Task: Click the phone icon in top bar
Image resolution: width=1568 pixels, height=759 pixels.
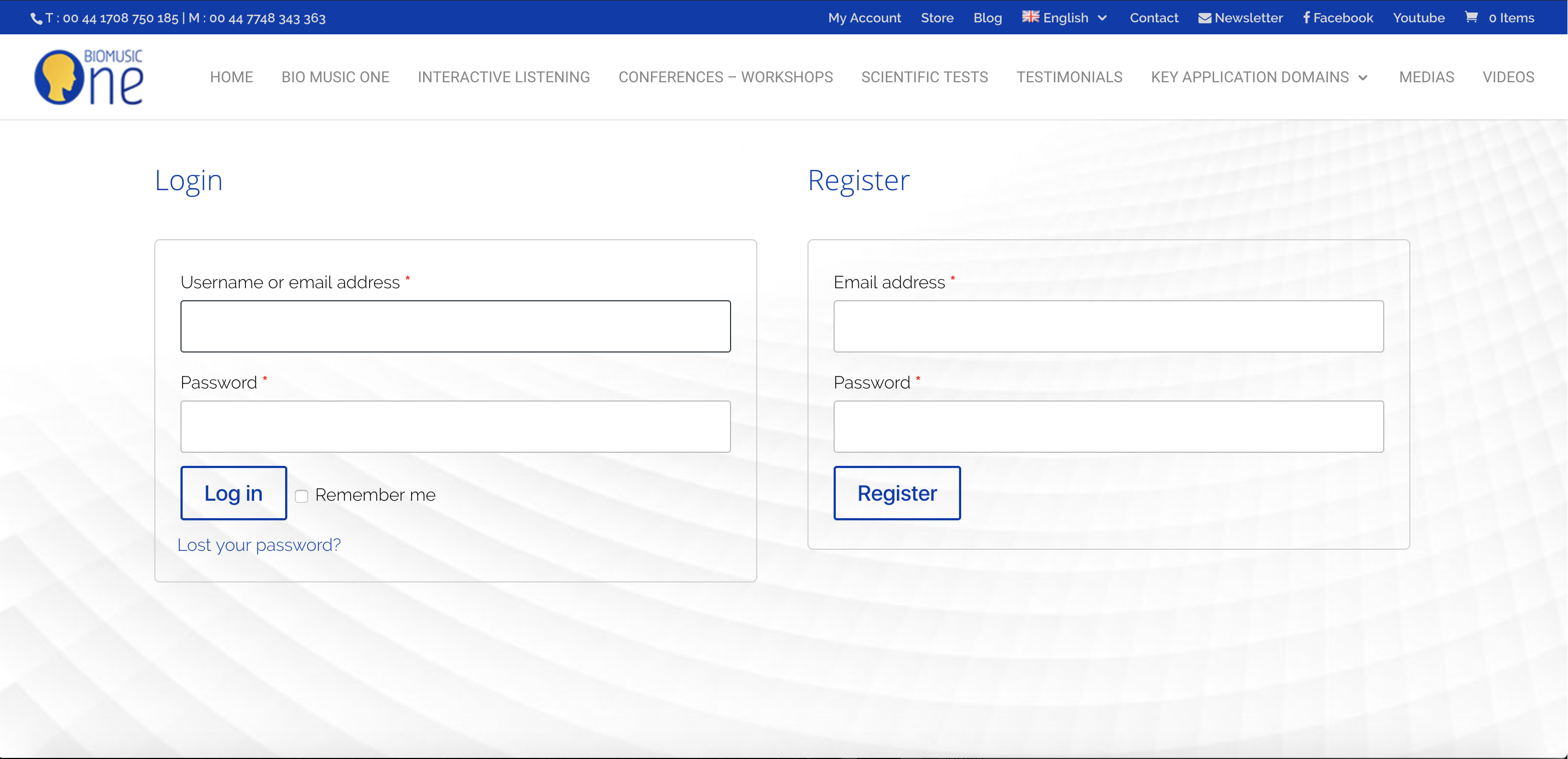Action: pyautogui.click(x=37, y=19)
